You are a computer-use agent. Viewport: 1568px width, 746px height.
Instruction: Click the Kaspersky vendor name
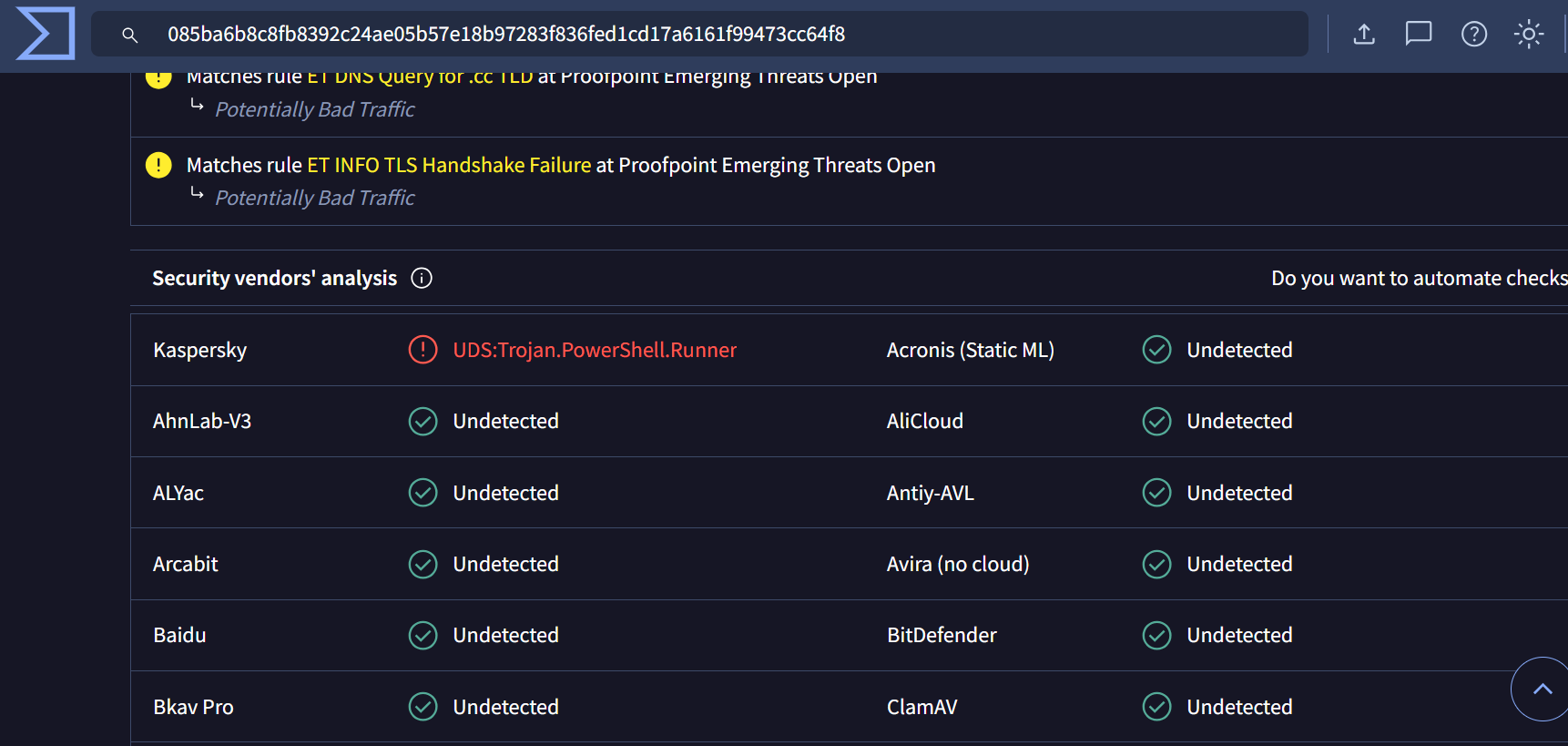[200, 351]
